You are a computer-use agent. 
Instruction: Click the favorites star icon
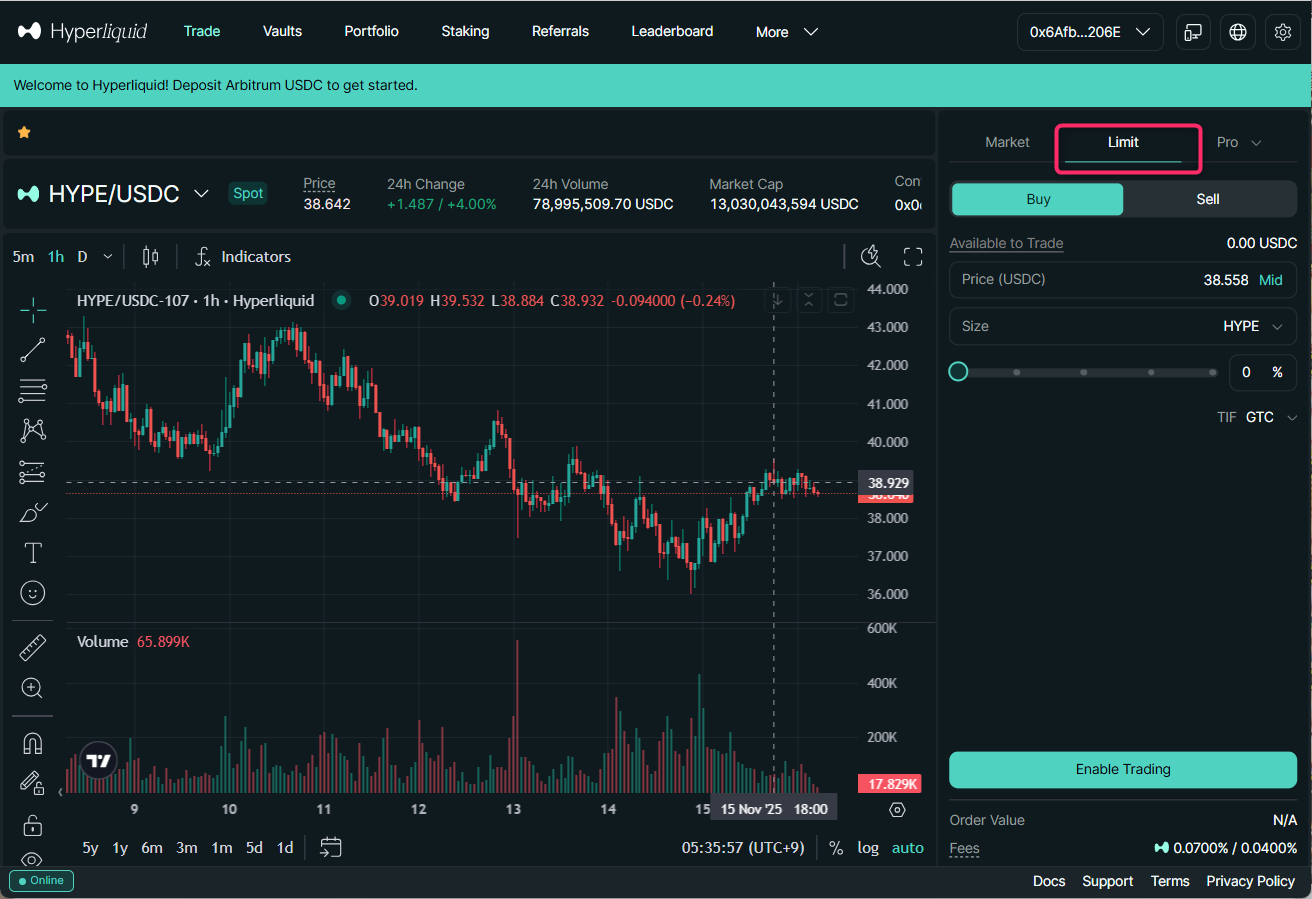24,132
